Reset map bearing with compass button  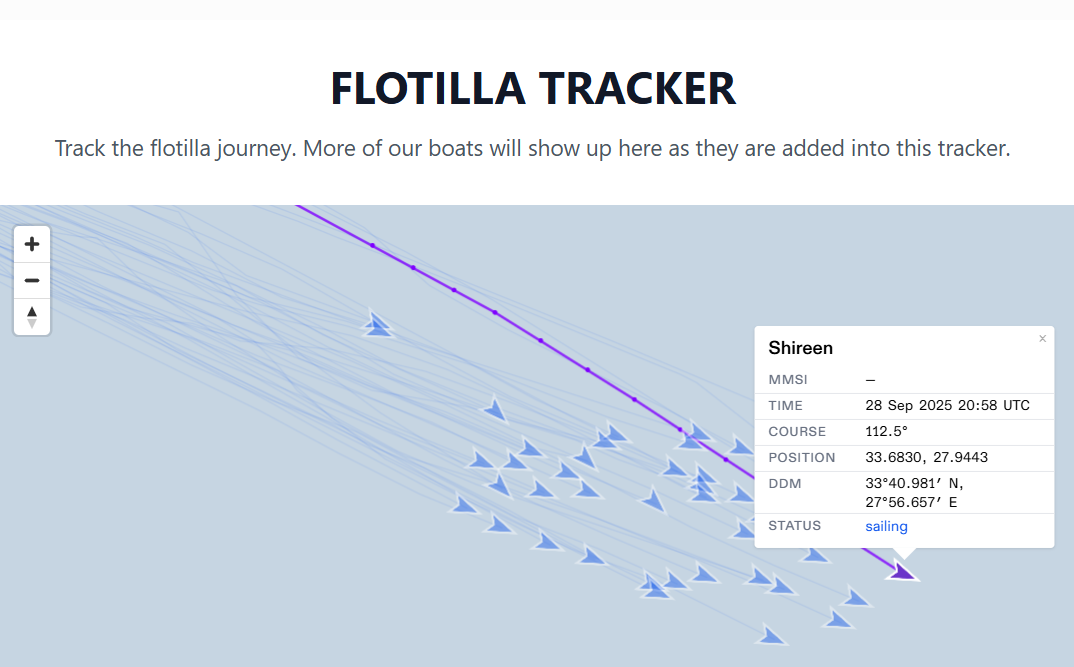(x=32, y=316)
